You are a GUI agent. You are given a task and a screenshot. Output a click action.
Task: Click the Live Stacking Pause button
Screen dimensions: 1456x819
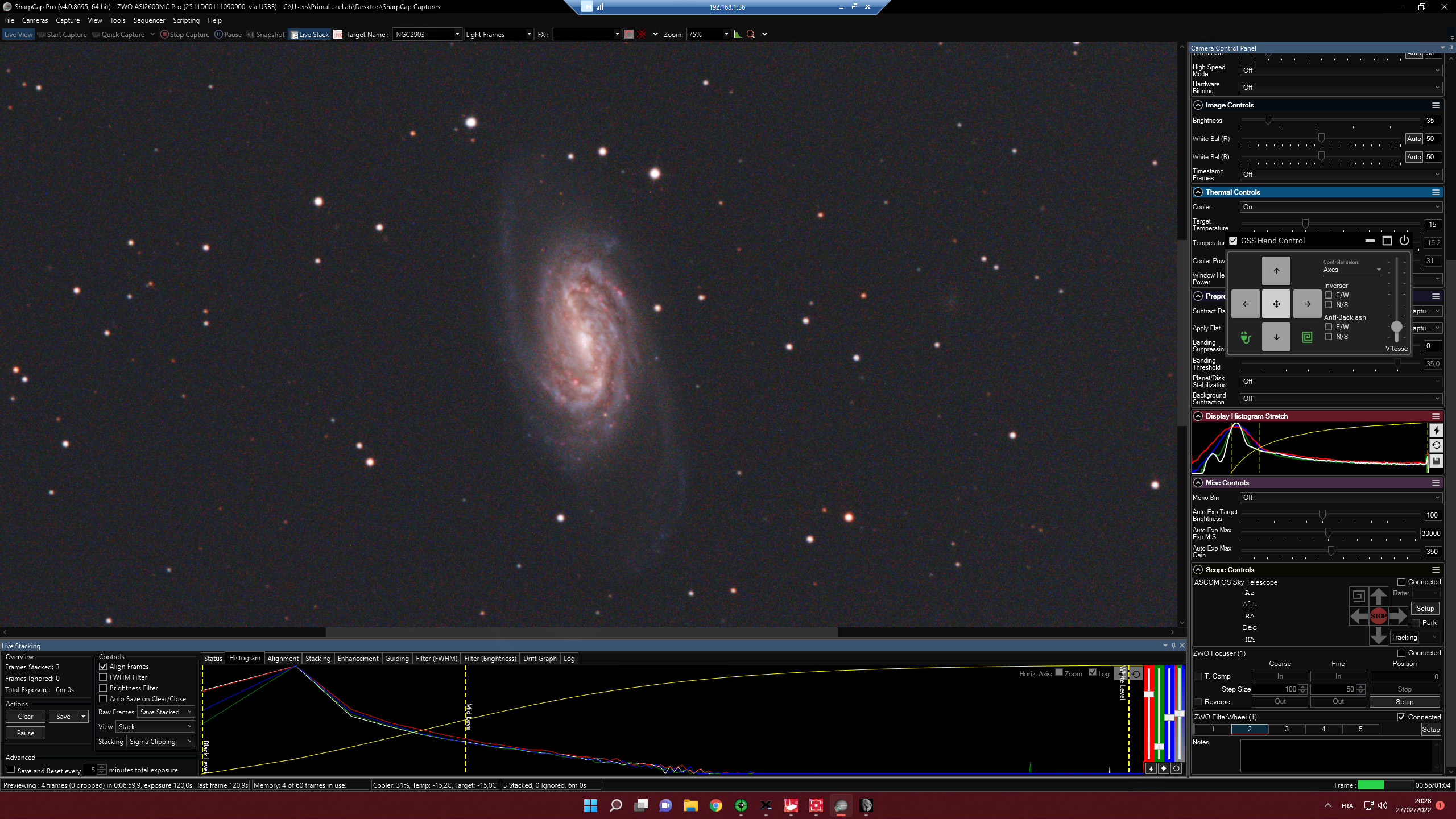26,733
